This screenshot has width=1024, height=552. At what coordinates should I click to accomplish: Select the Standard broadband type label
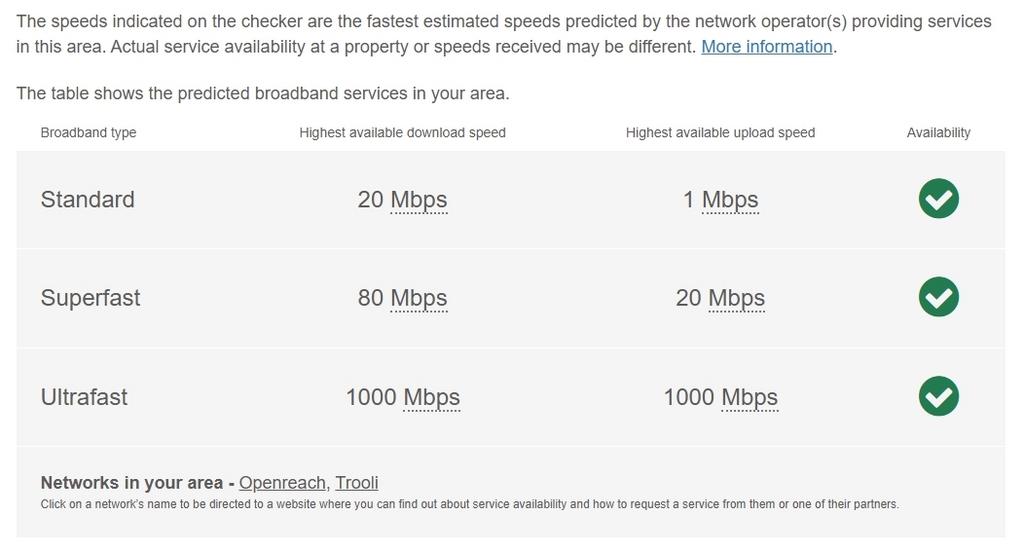[87, 200]
